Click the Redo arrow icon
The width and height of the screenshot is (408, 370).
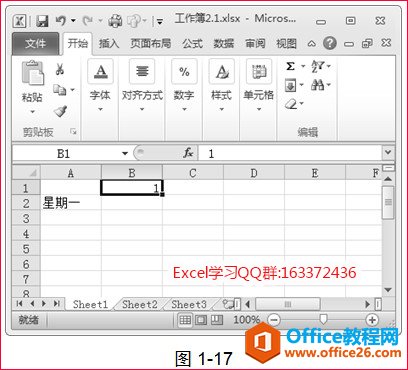pyautogui.click(x=88, y=21)
